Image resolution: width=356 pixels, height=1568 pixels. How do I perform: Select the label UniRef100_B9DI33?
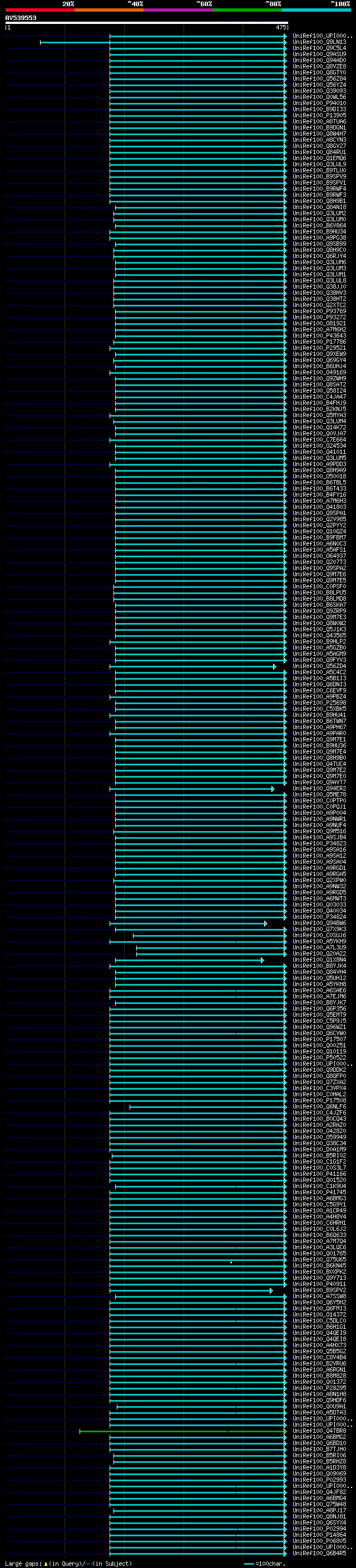coord(319,109)
